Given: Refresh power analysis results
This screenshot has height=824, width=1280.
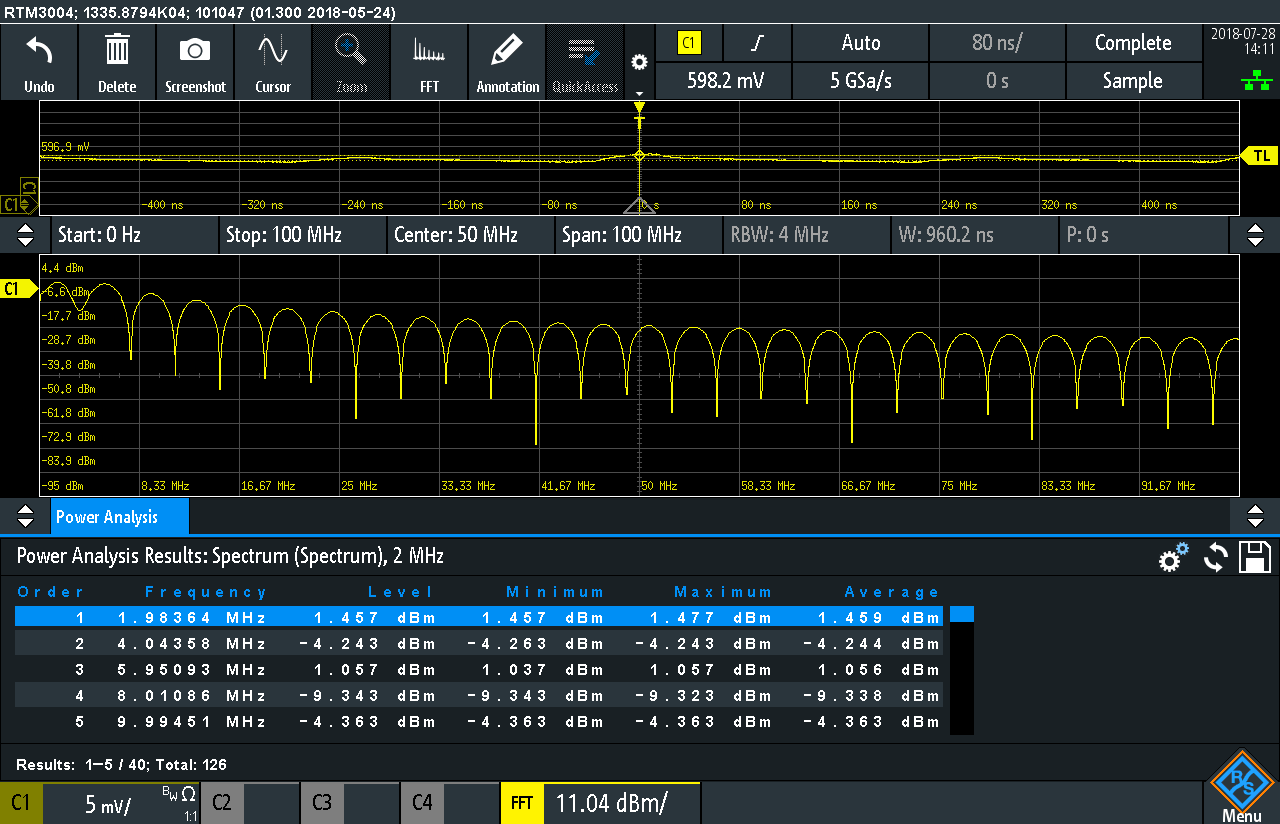Looking at the screenshot, I should [x=1215, y=558].
